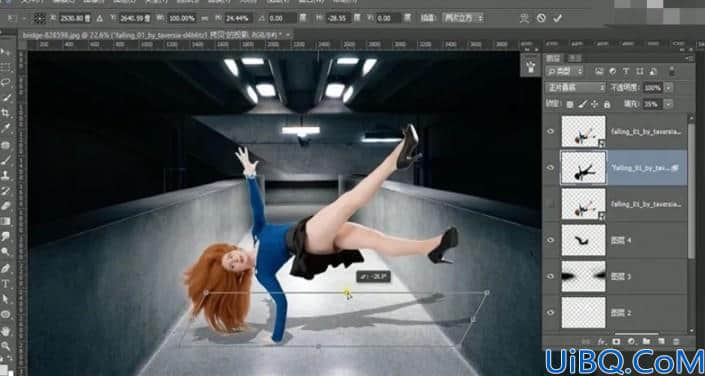705x376 pixels.
Task: Select the Crop tool
Action: (x=6, y=113)
